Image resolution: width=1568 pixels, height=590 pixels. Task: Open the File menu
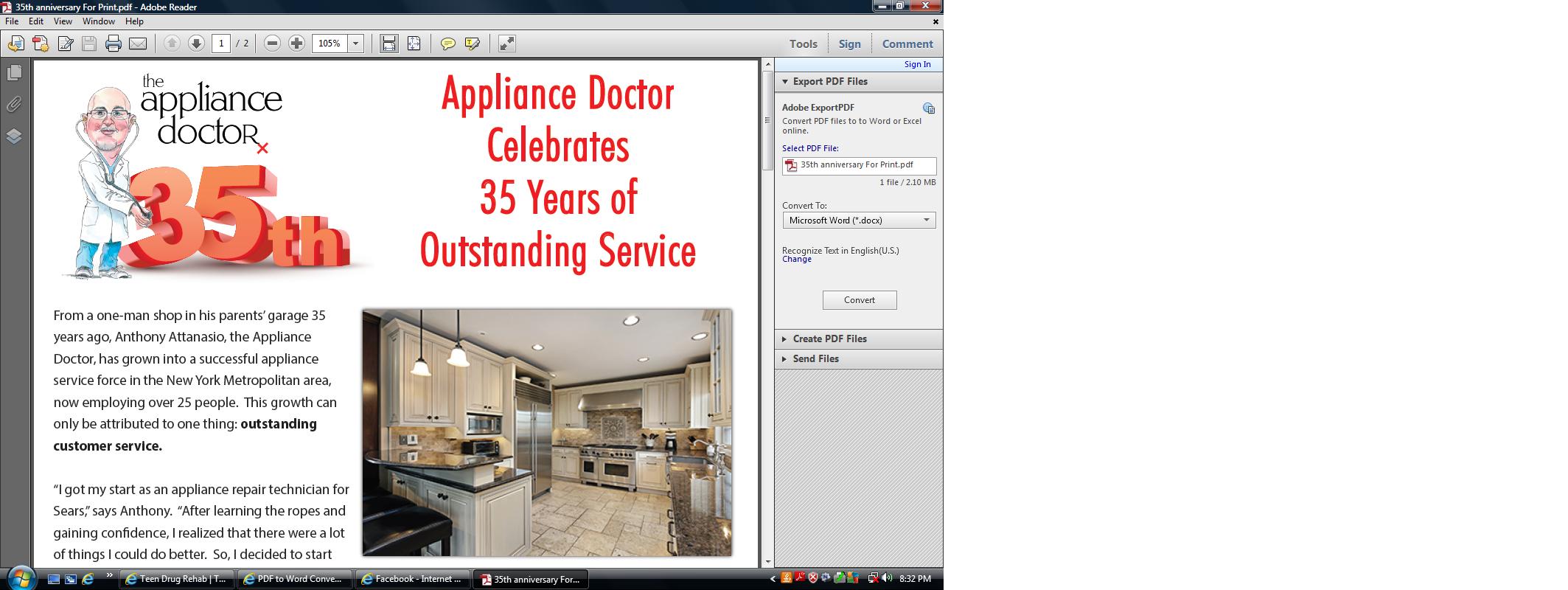pyautogui.click(x=12, y=21)
